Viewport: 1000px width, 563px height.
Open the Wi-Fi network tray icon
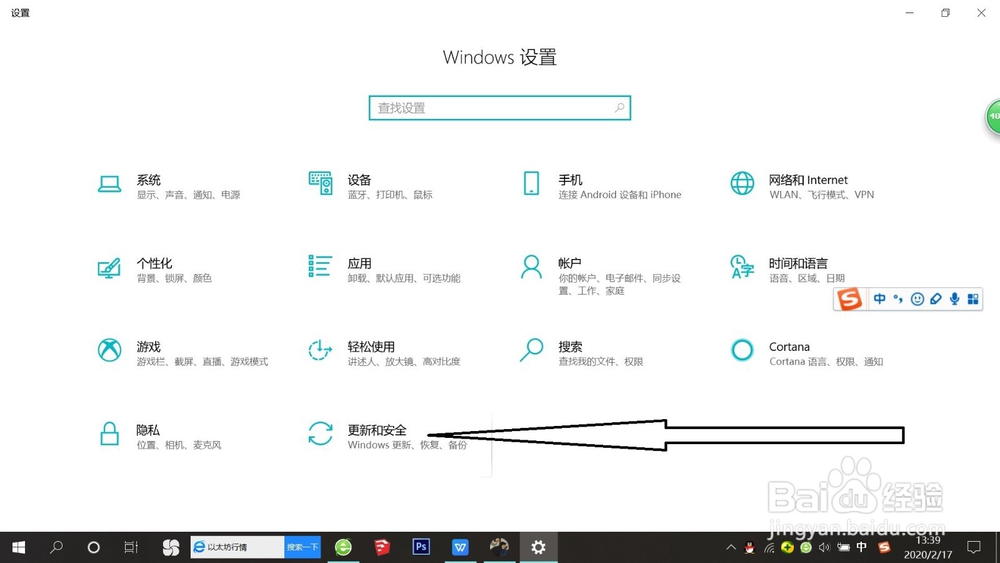(x=769, y=547)
